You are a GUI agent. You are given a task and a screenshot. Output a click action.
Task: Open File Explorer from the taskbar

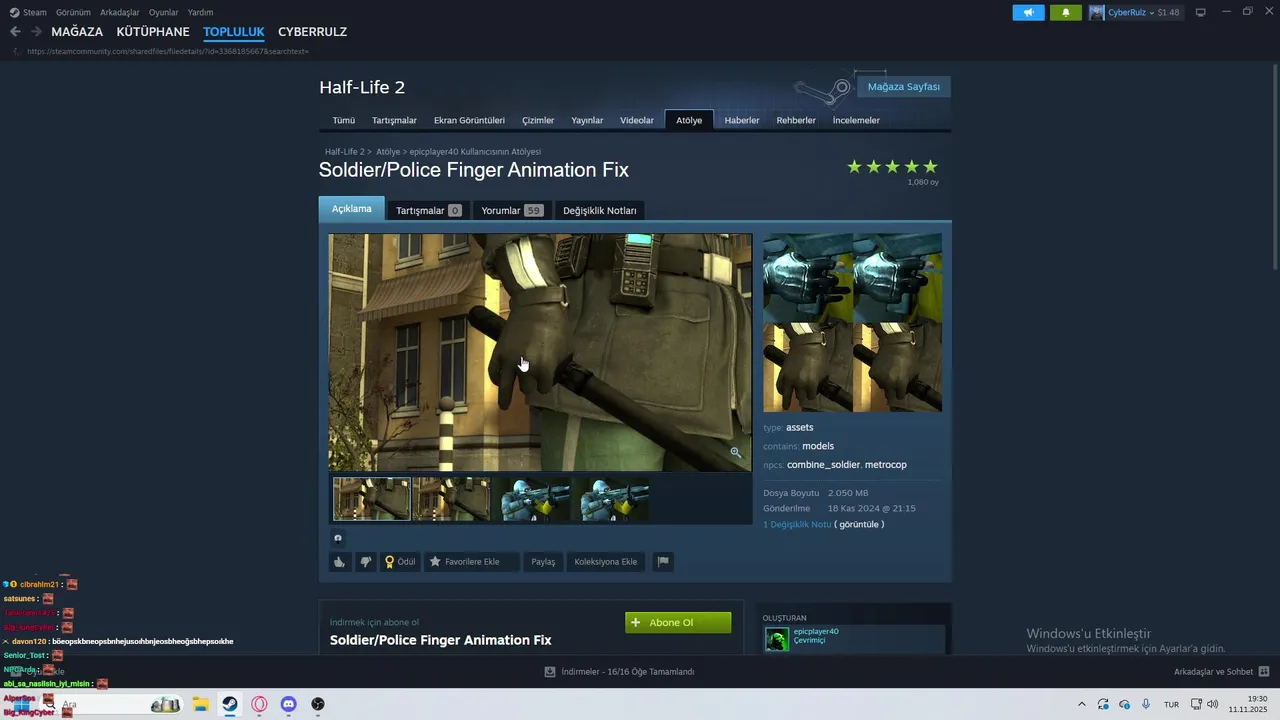click(x=200, y=704)
